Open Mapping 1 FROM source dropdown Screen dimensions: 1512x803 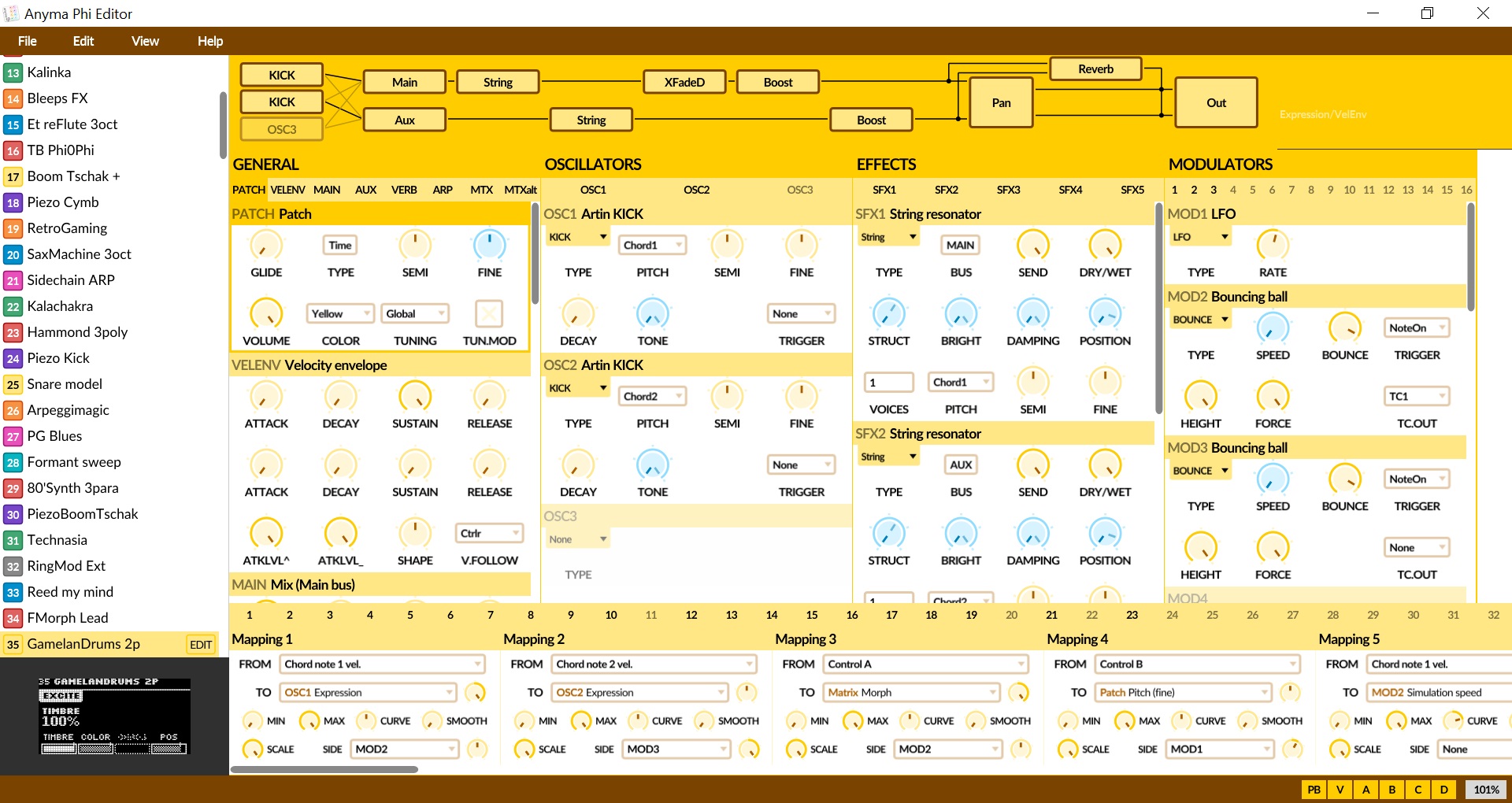[x=382, y=664]
